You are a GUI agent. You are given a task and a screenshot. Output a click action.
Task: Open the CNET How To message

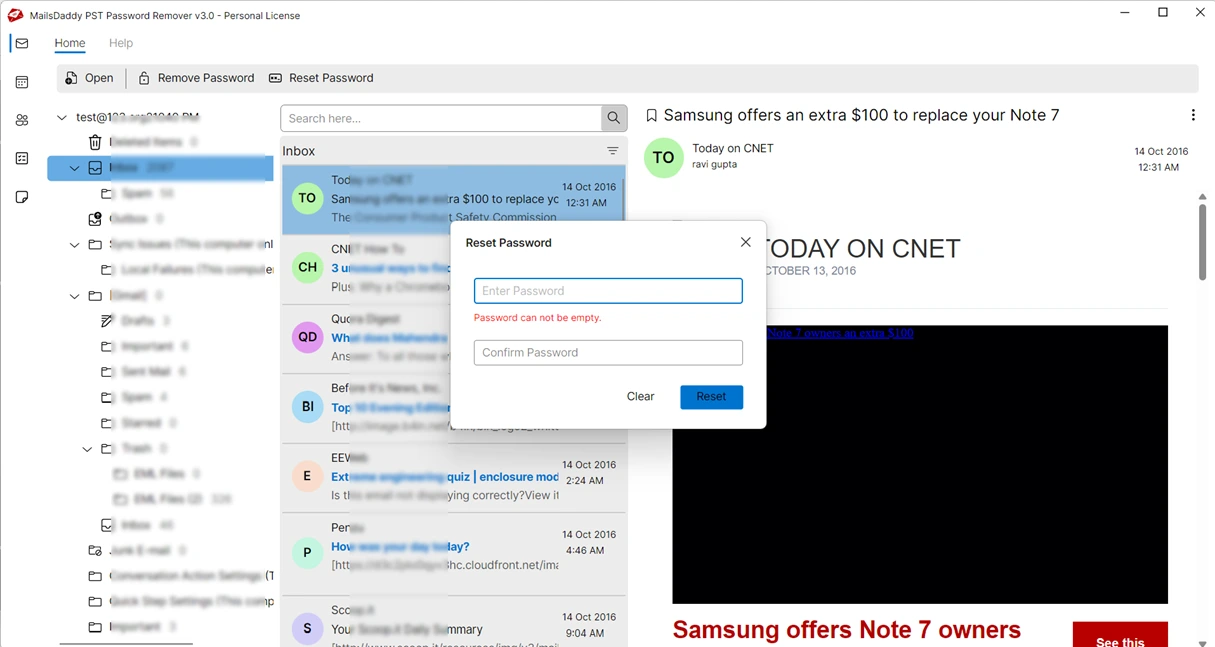[454, 269]
